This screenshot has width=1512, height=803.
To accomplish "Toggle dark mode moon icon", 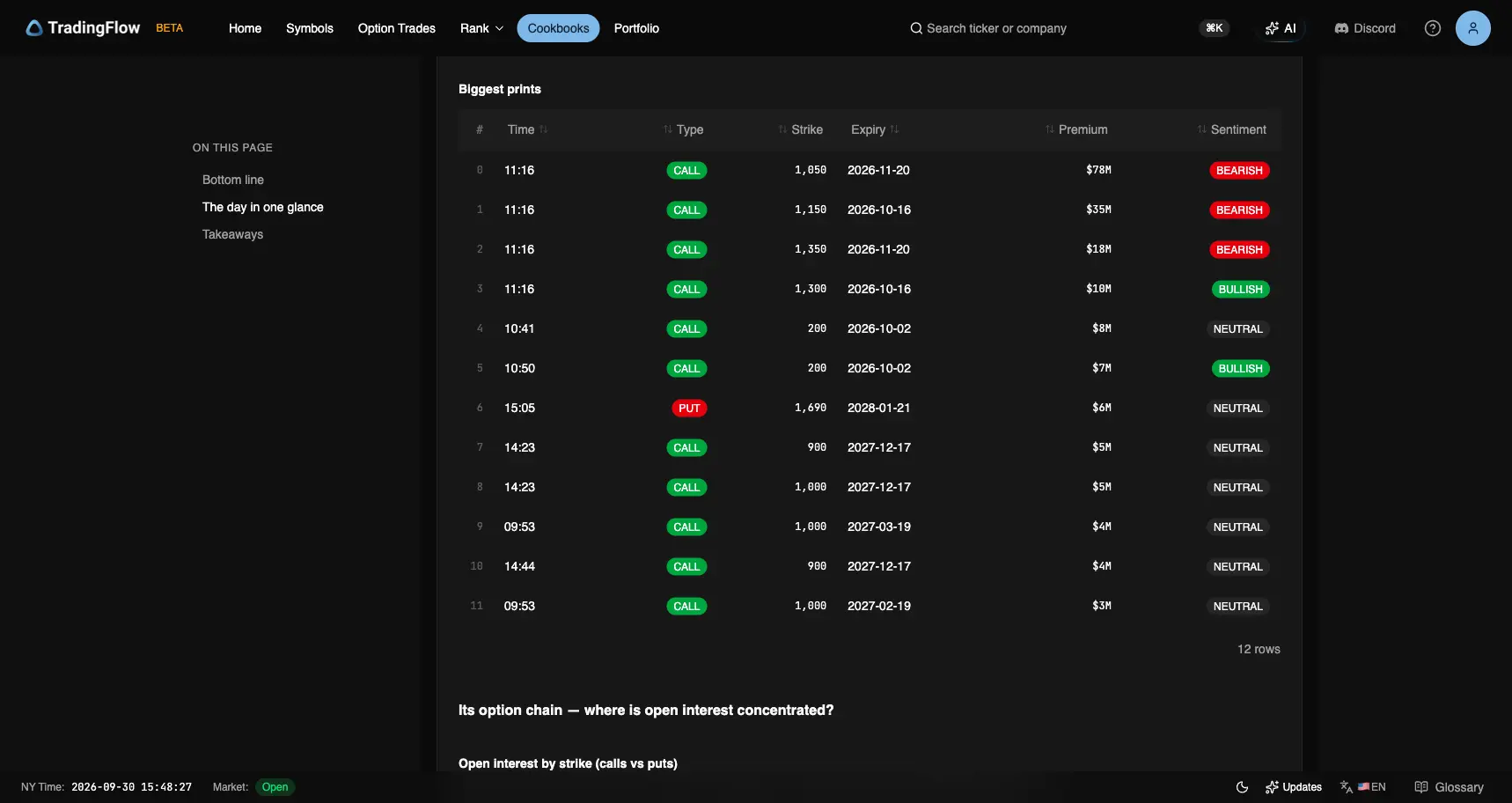I will pos(1243,787).
